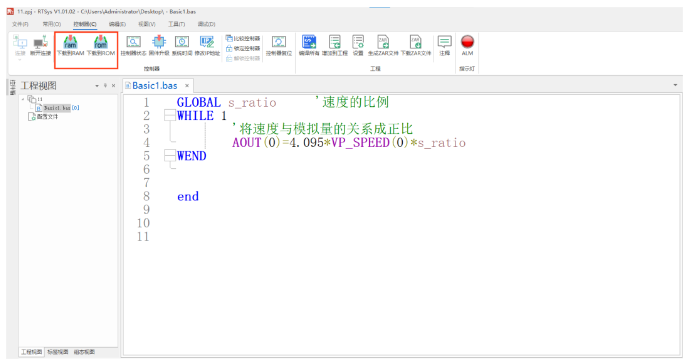689x364 pixels.
Task: Switch to the 工程视图 bottom tab
Action: coord(32,352)
